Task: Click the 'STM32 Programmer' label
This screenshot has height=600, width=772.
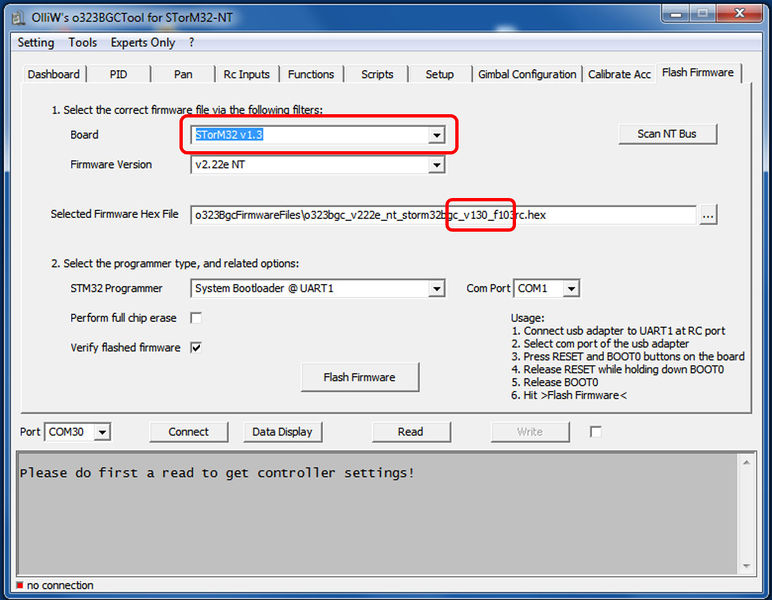Action: (x=116, y=288)
